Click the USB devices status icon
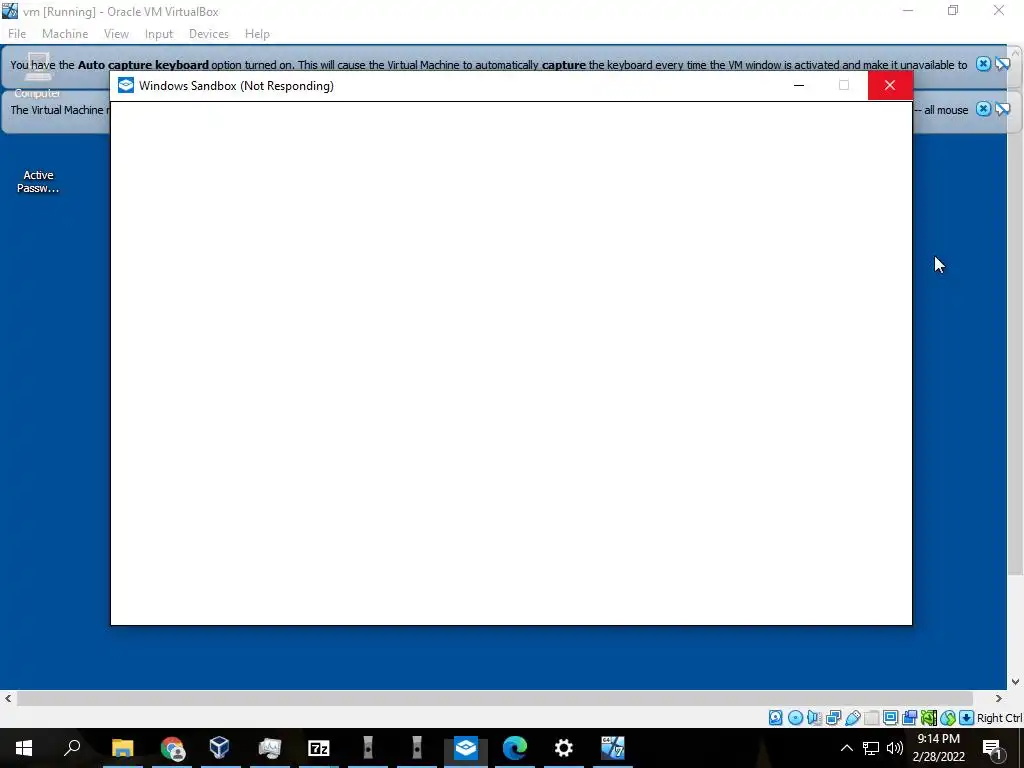1024x768 pixels. coord(852,718)
